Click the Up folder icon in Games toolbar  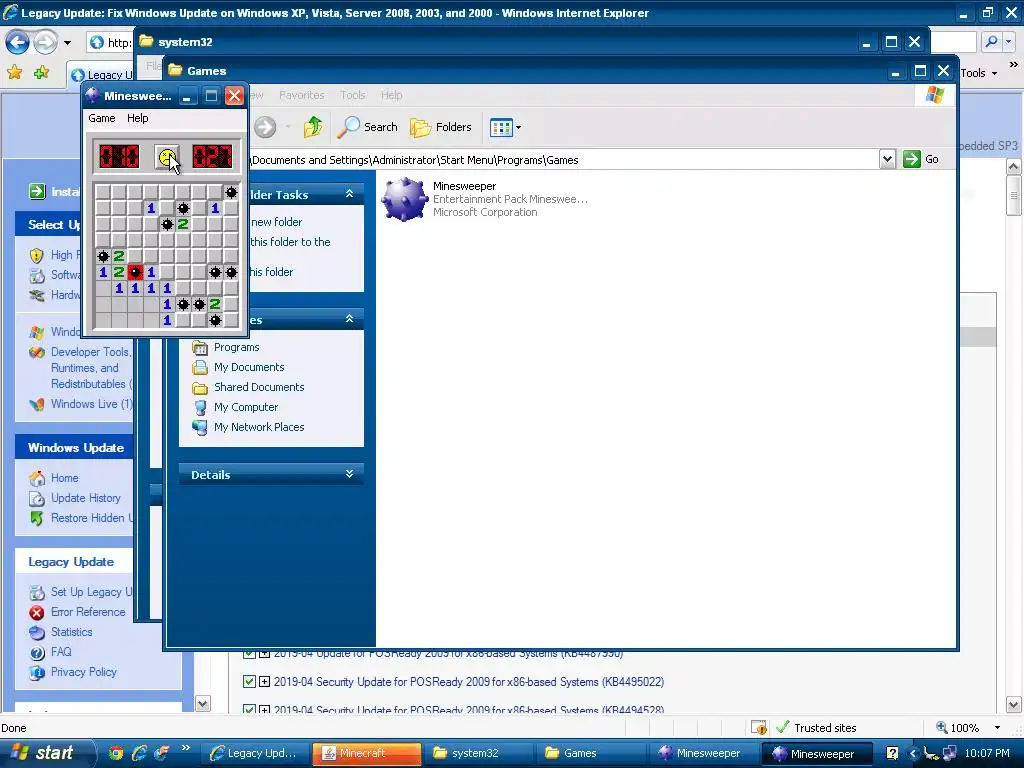point(313,127)
